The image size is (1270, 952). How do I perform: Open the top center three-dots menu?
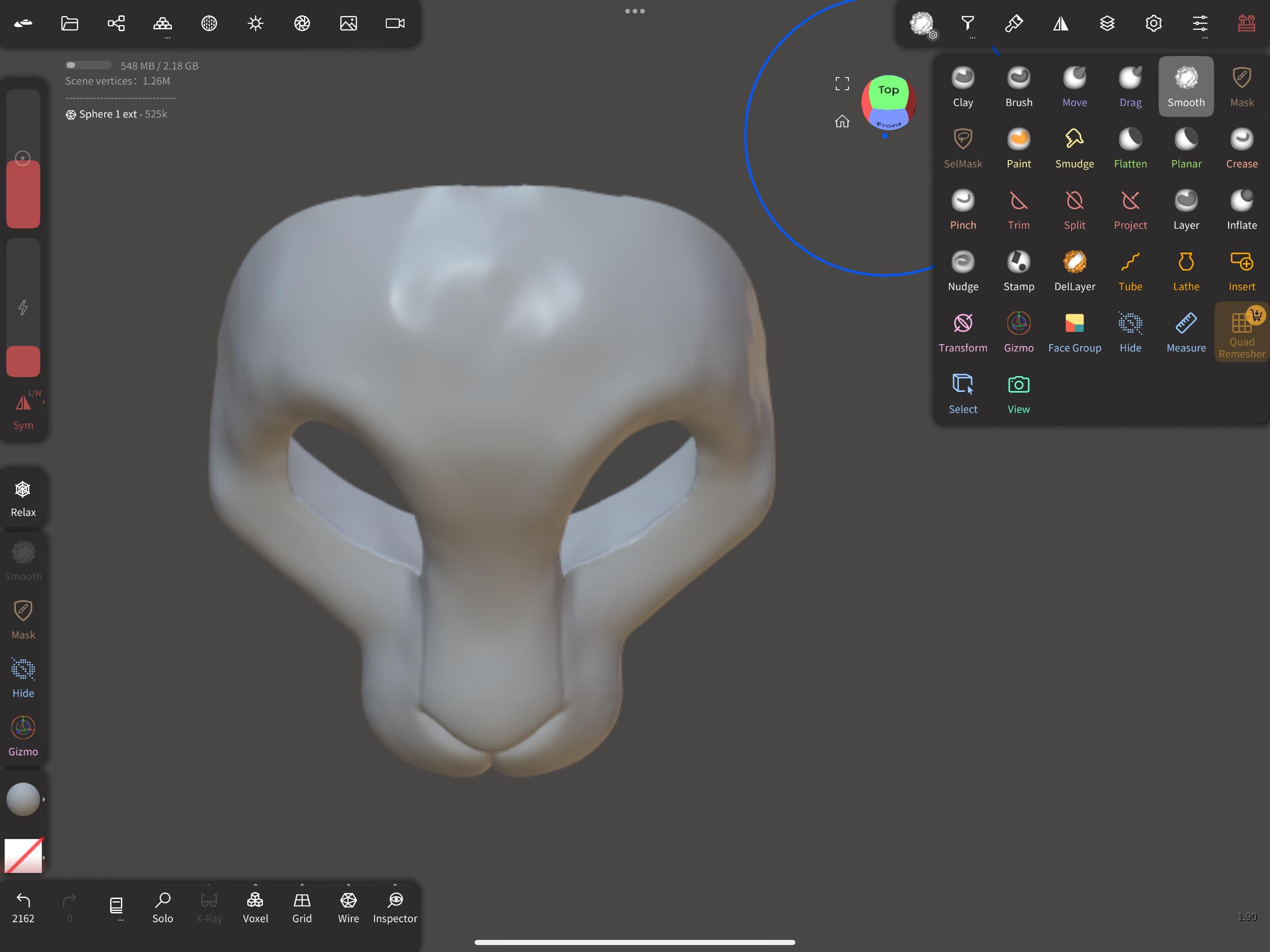(x=635, y=11)
